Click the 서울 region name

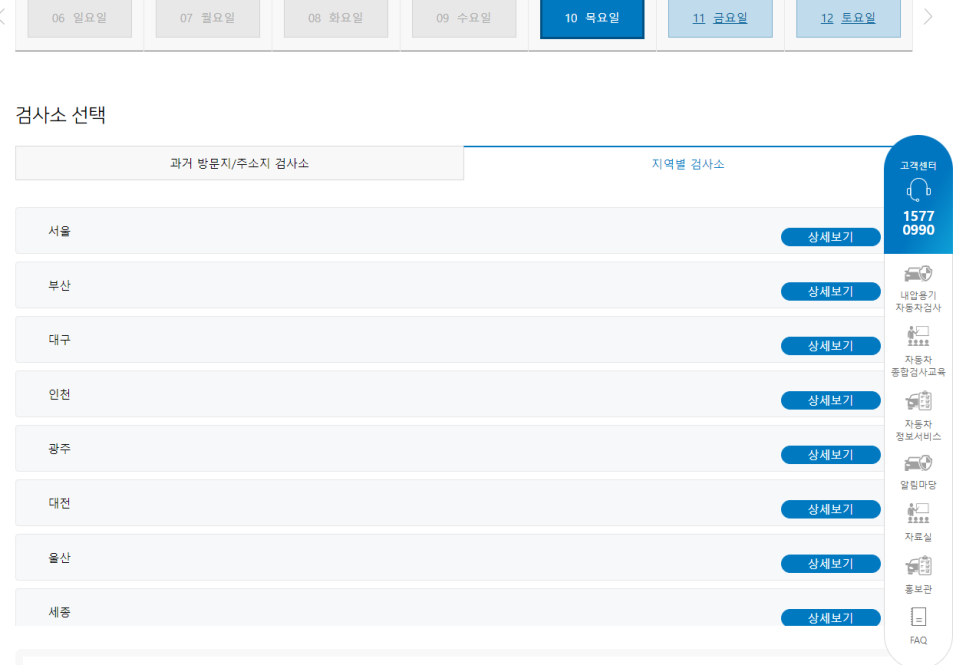click(60, 231)
